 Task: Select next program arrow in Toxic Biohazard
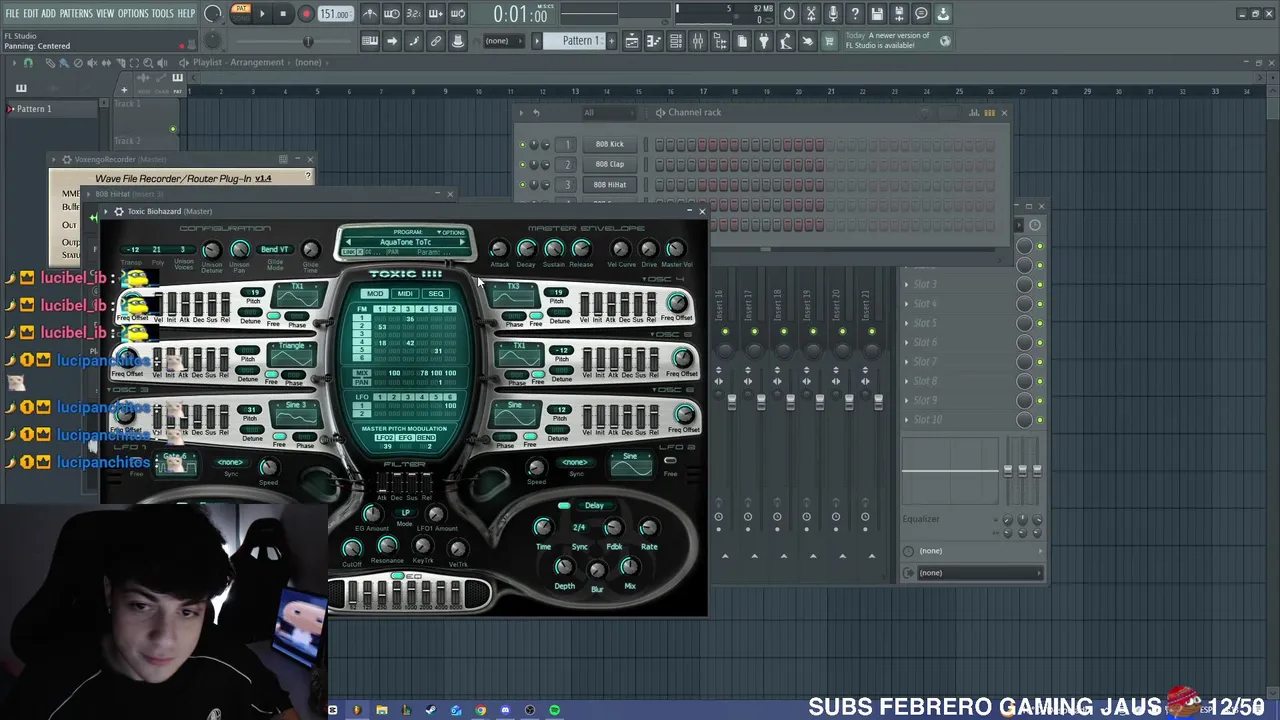pyautogui.click(x=462, y=242)
